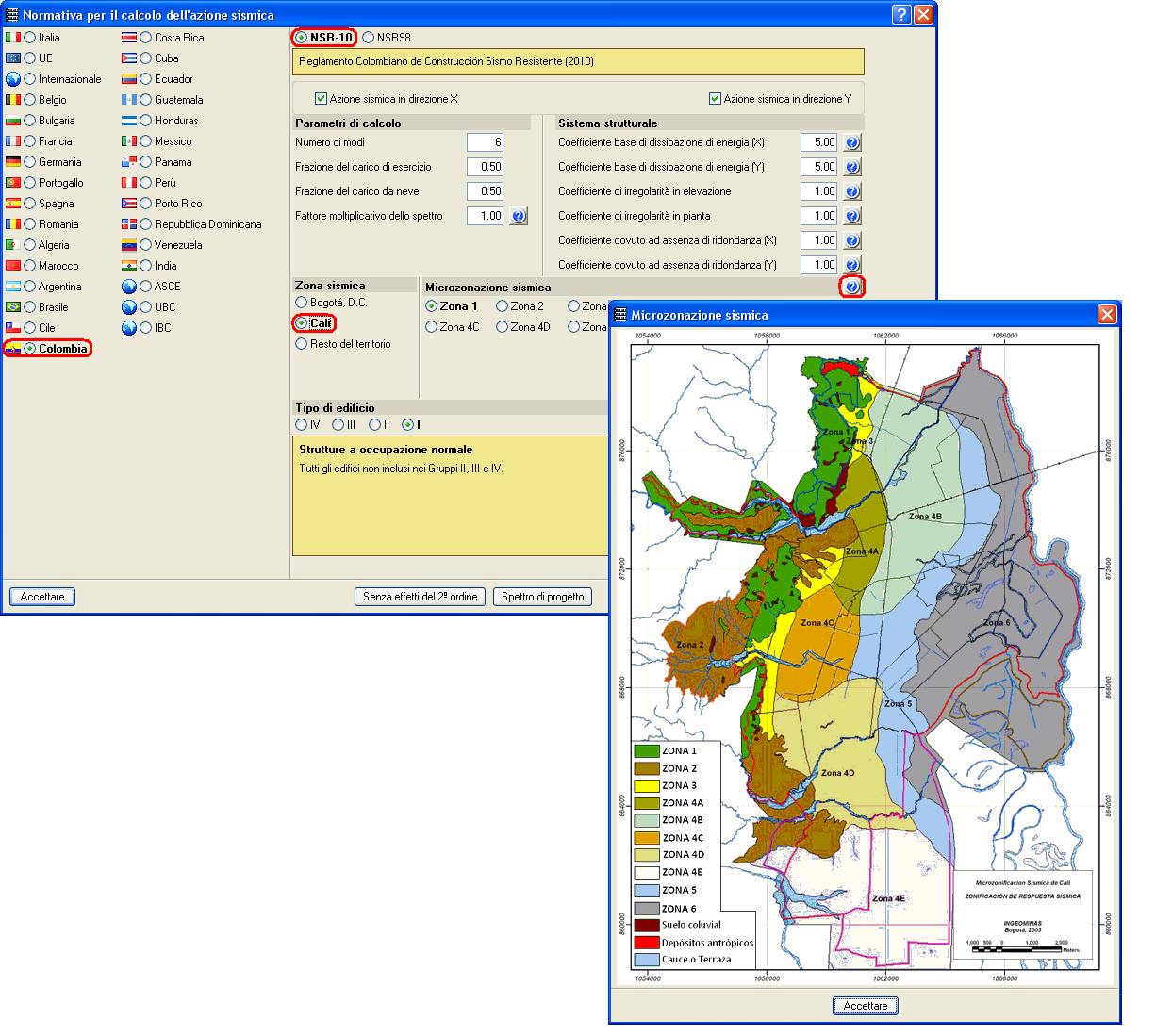The height and width of the screenshot is (1036, 1172).
Task: Select Zona 4D microzonation
Action: pyautogui.click(x=503, y=327)
